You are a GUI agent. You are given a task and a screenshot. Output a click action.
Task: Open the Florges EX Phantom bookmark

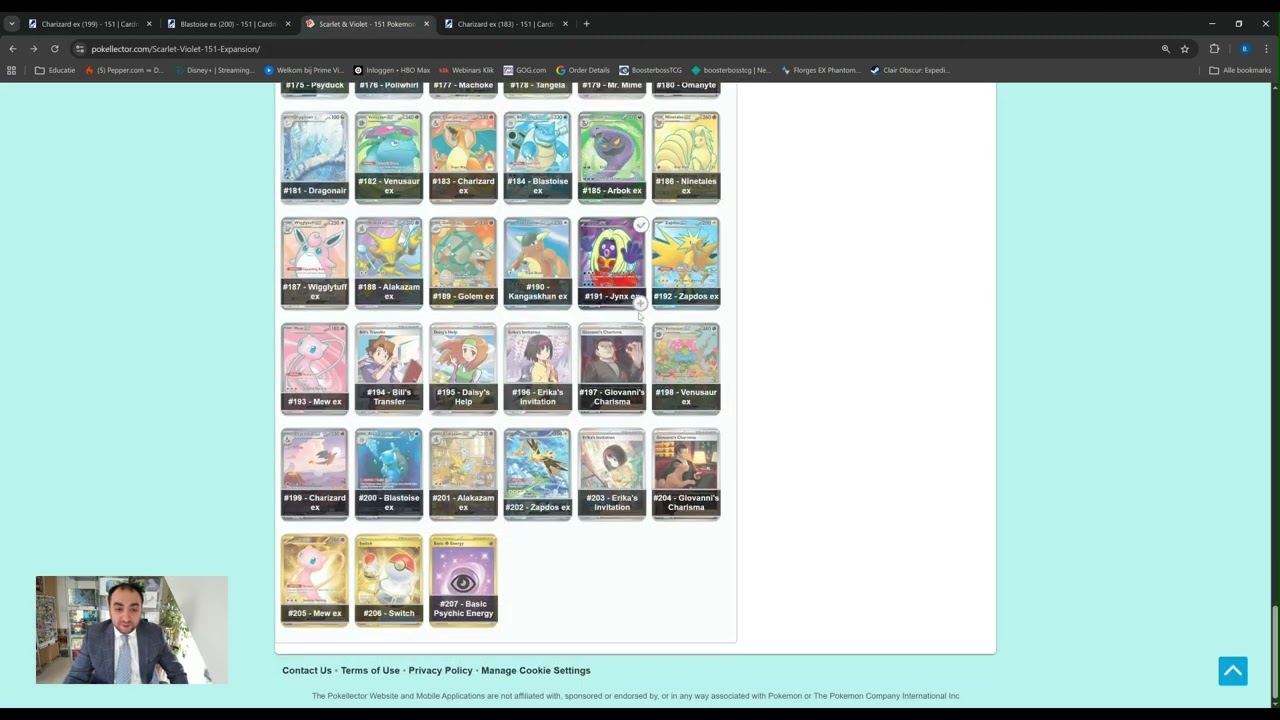pyautogui.click(x=821, y=70)
